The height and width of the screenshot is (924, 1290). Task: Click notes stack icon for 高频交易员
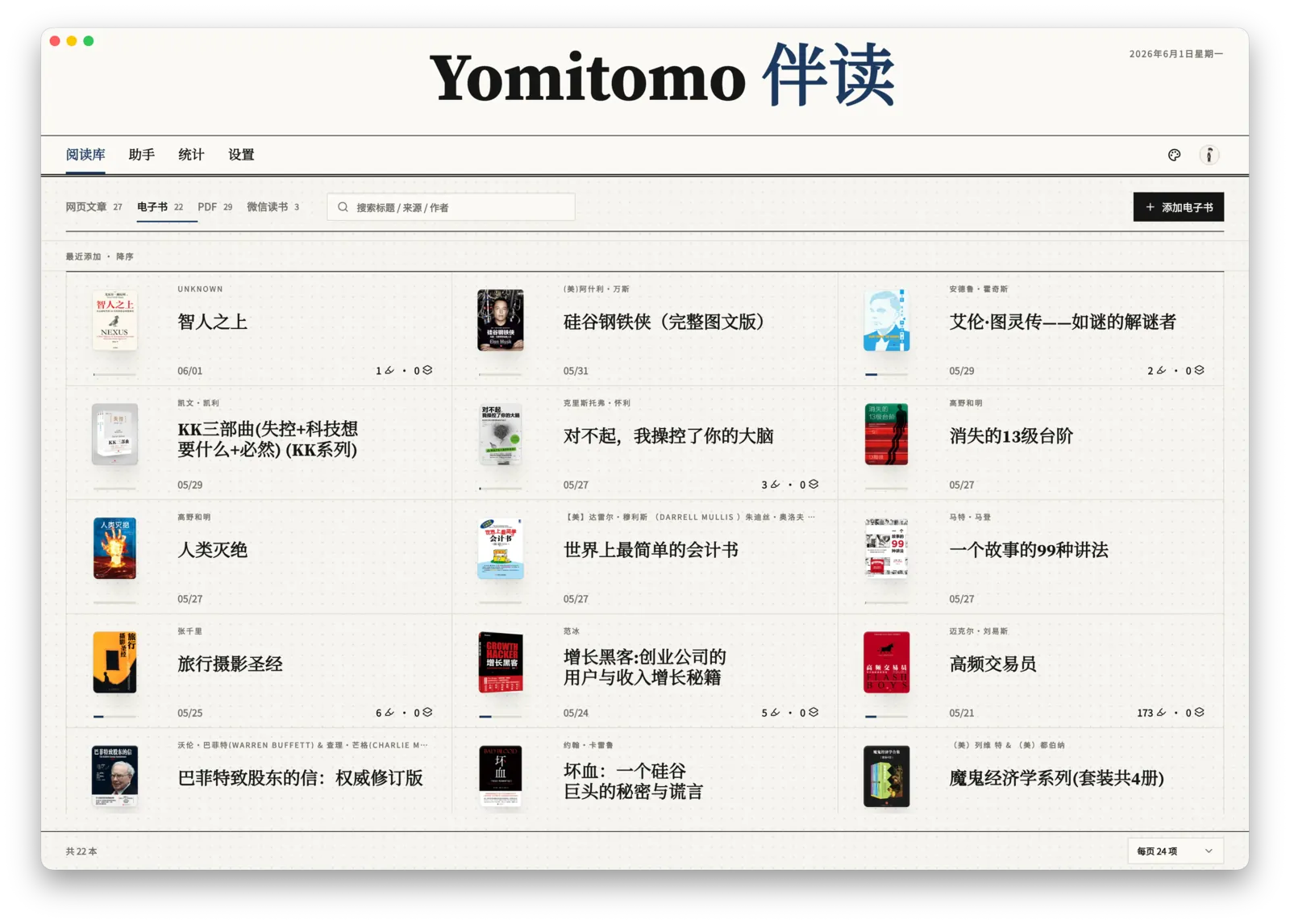click(1199, 713)
